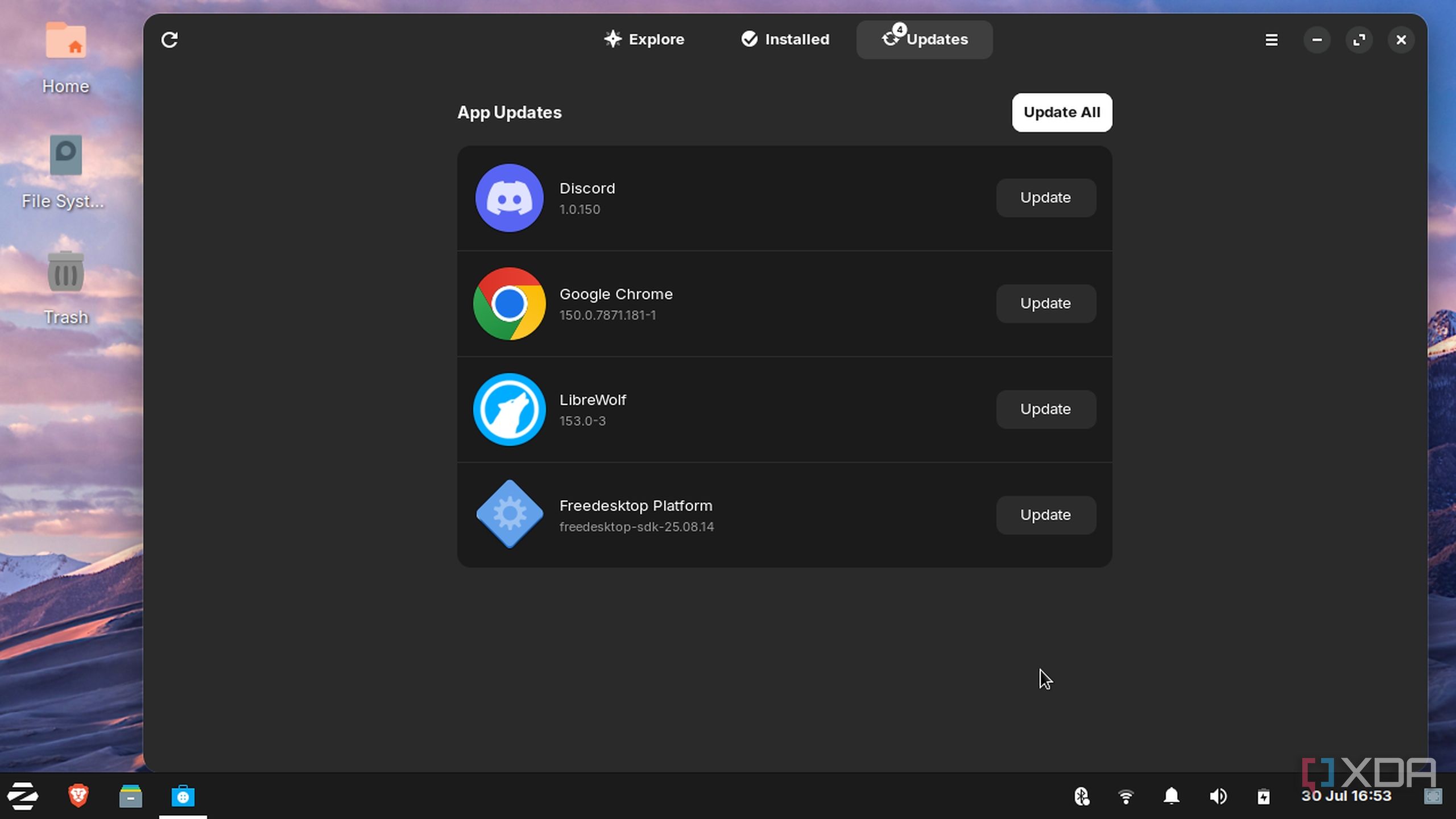Click the Freedesktop Platform name text

coord(636,506)
